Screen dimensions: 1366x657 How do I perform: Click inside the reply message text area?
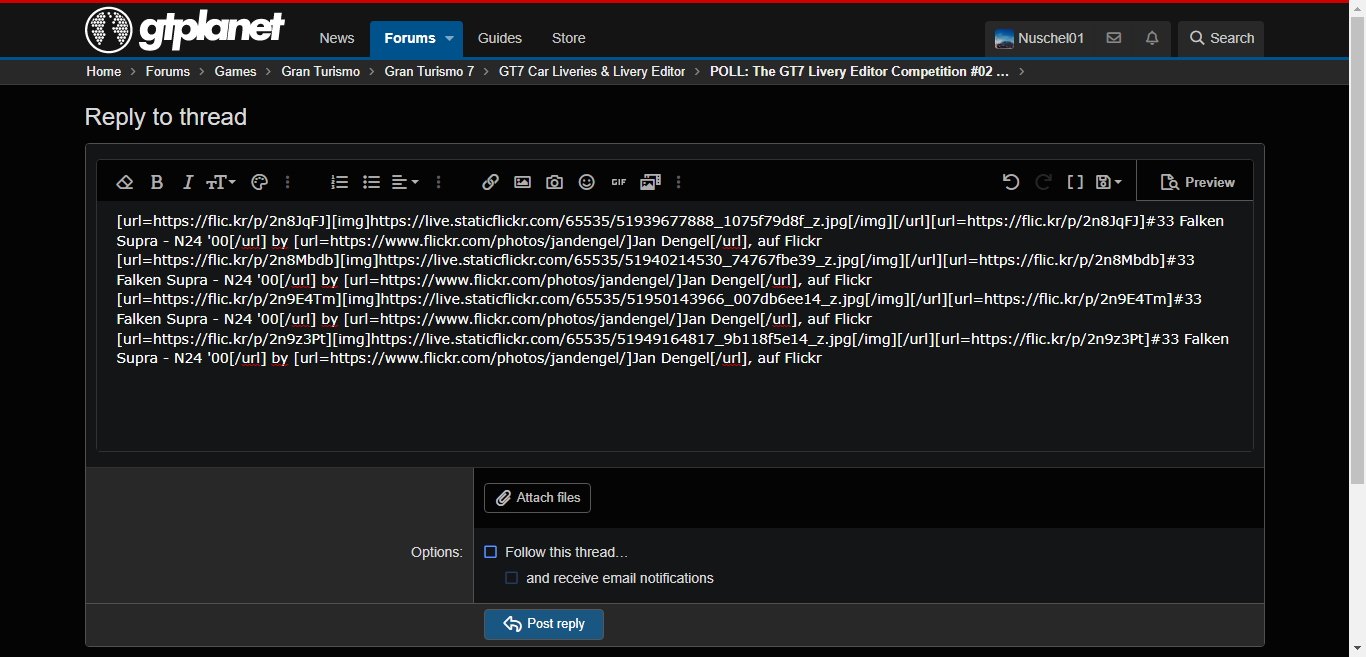(675, 326)
